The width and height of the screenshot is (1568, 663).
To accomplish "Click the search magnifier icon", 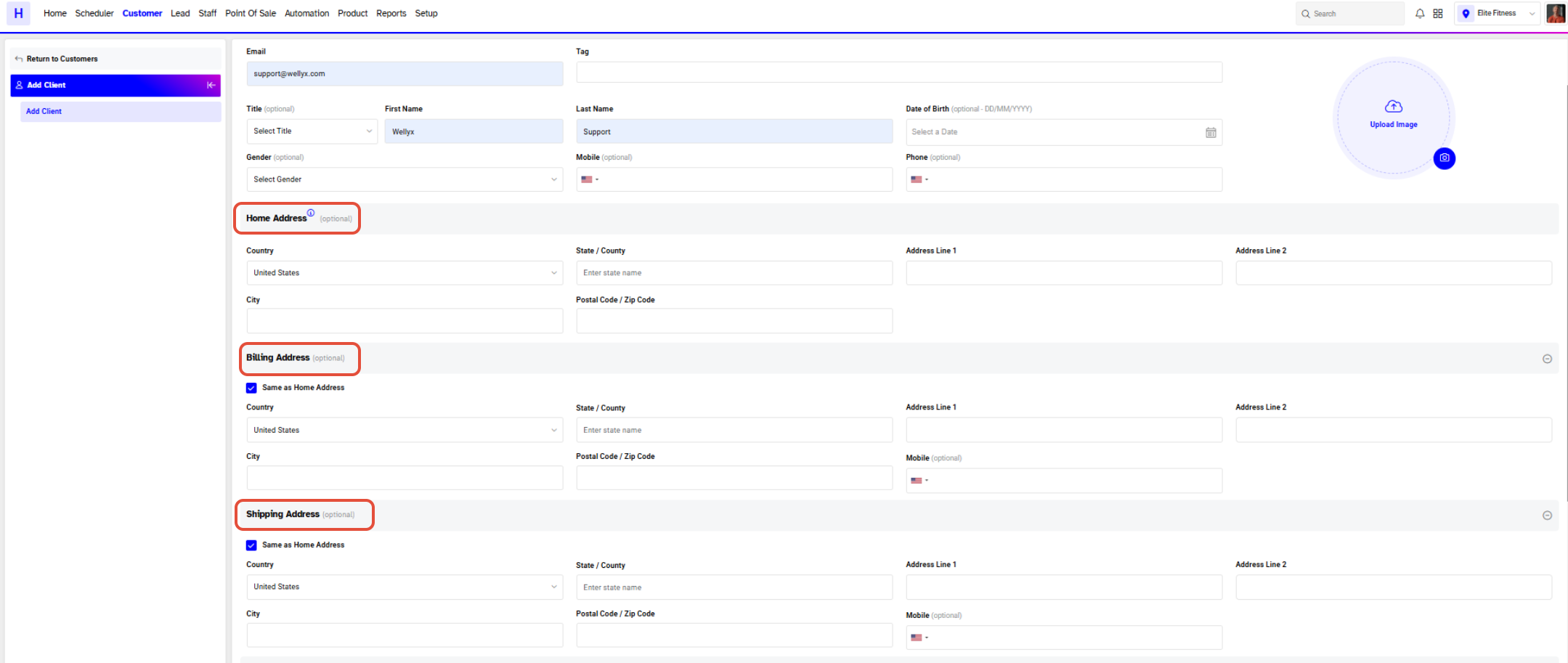I will point(1306,14).
